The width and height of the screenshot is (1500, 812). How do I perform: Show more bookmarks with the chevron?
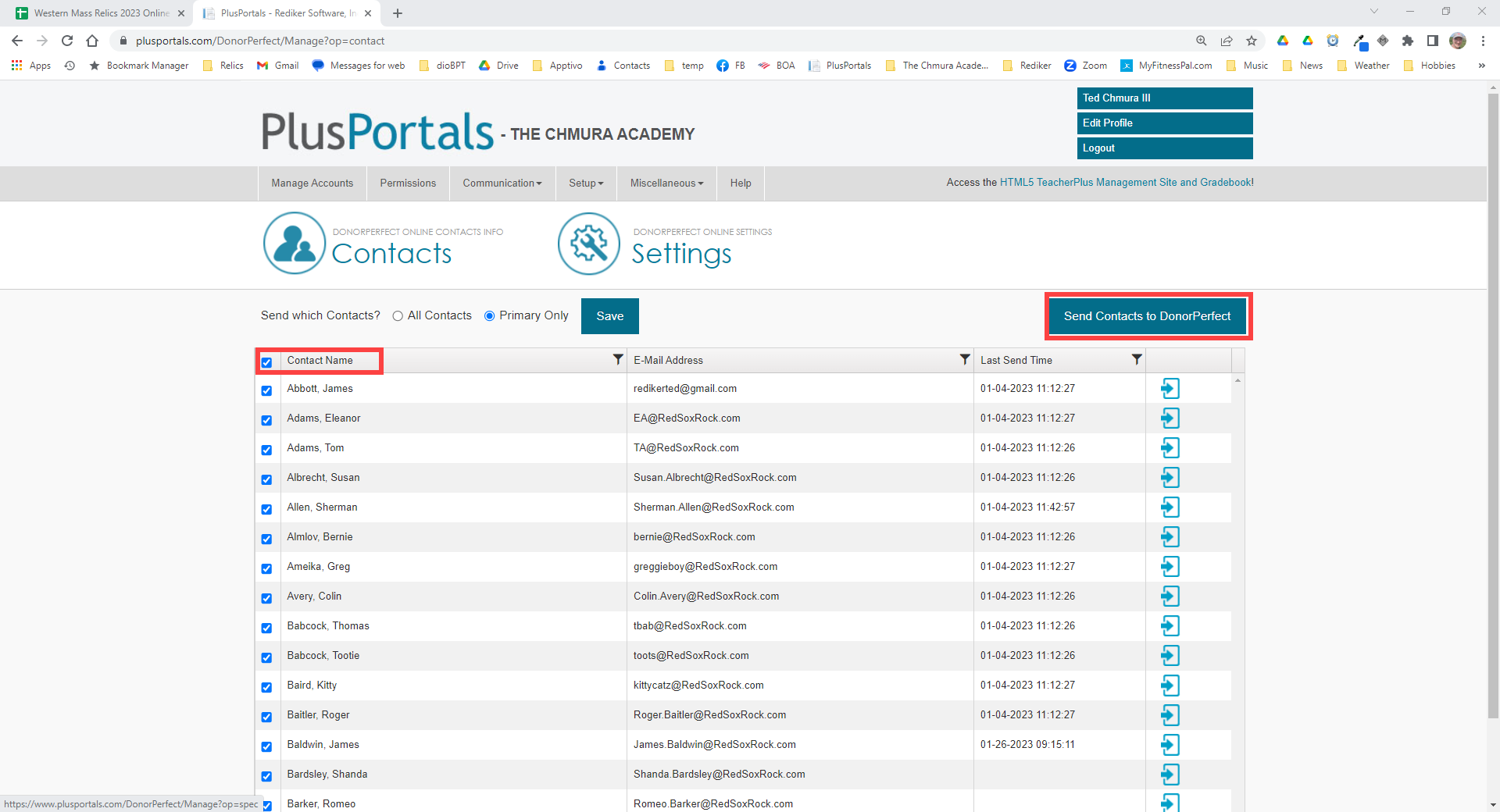pyautogui.click(x=1481, y=66)
